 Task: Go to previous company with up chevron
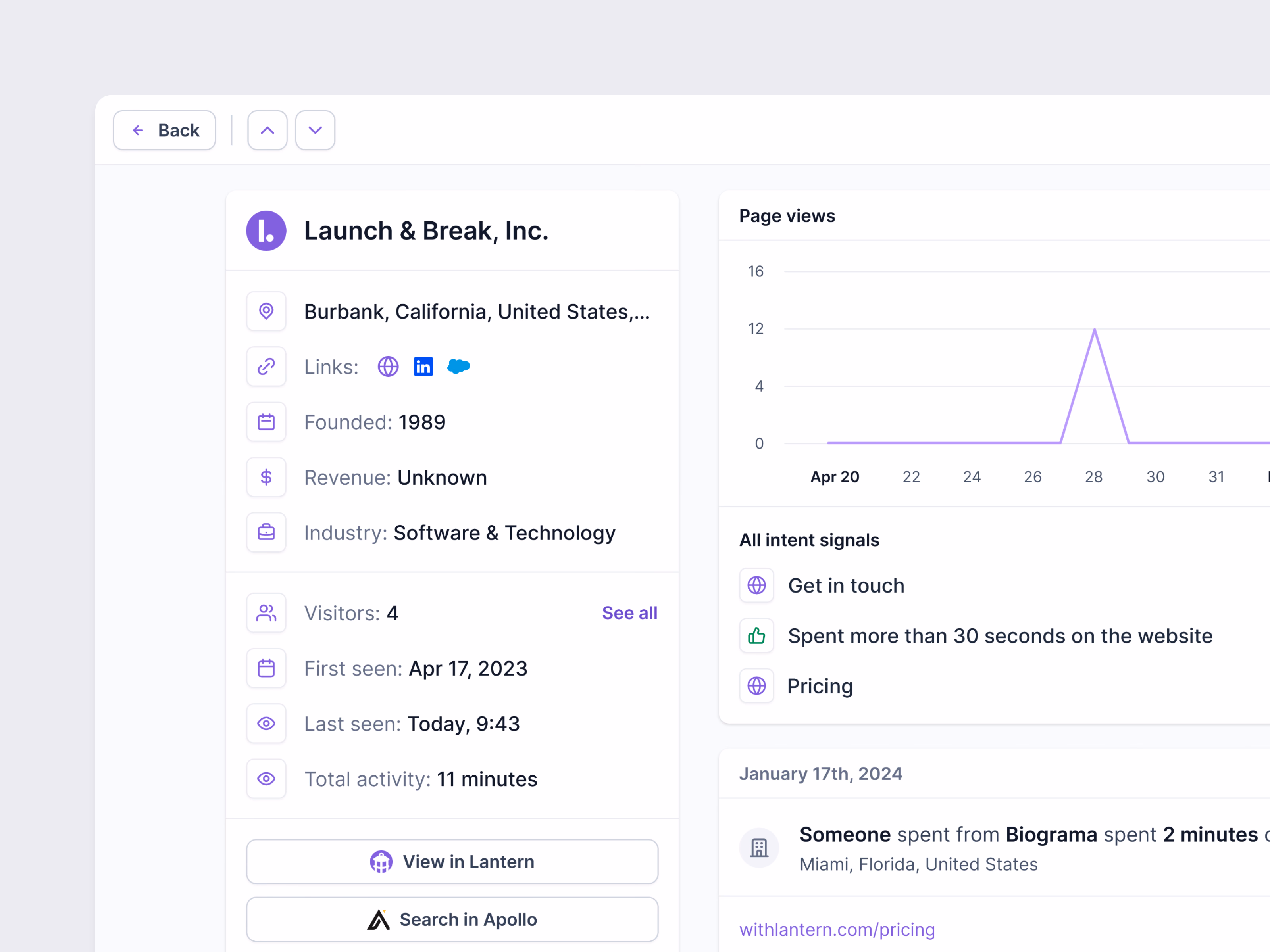click(x=267, y=130)
